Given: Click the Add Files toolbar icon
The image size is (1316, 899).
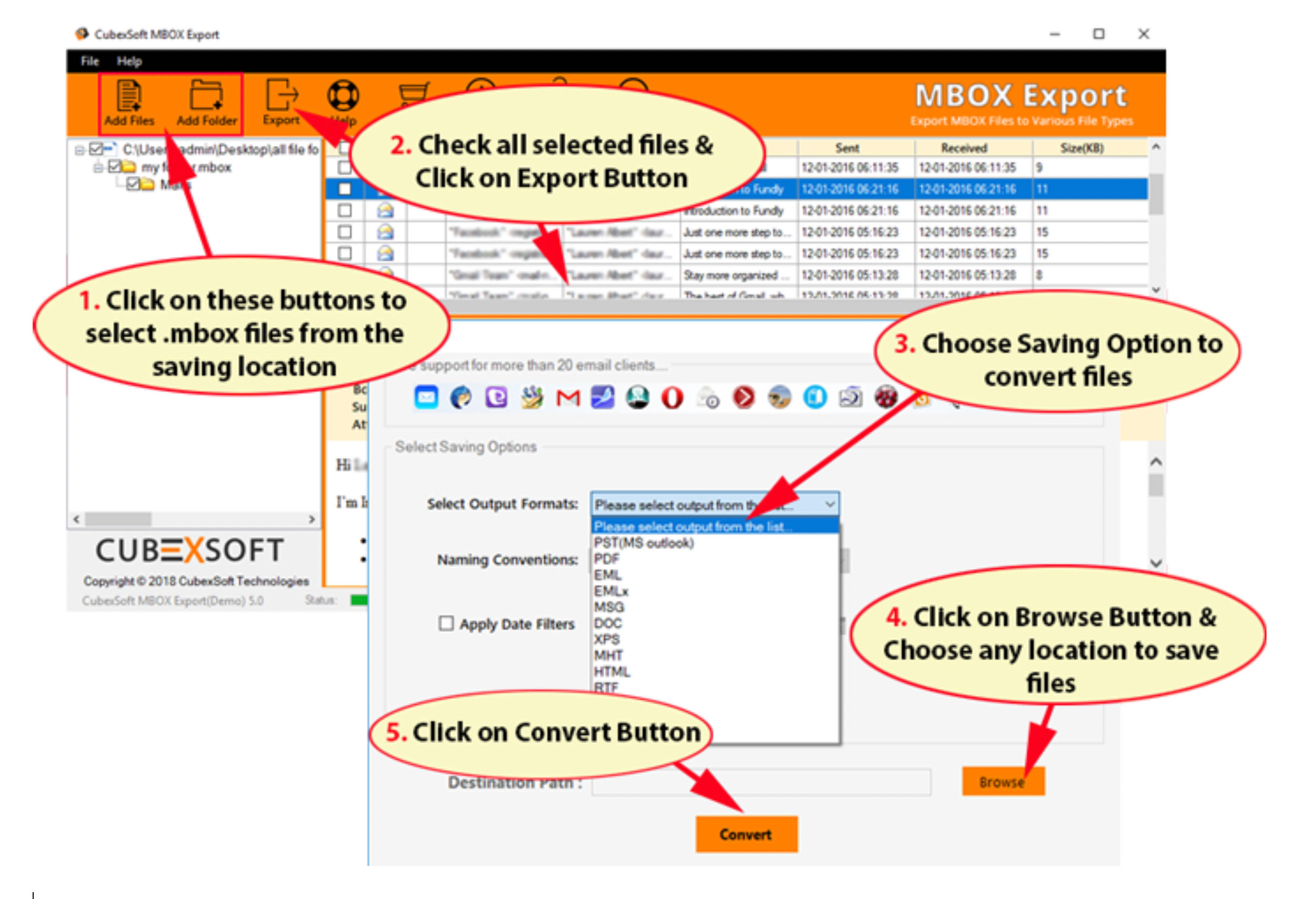Looking at the screenshot, I should coord(129,104).
